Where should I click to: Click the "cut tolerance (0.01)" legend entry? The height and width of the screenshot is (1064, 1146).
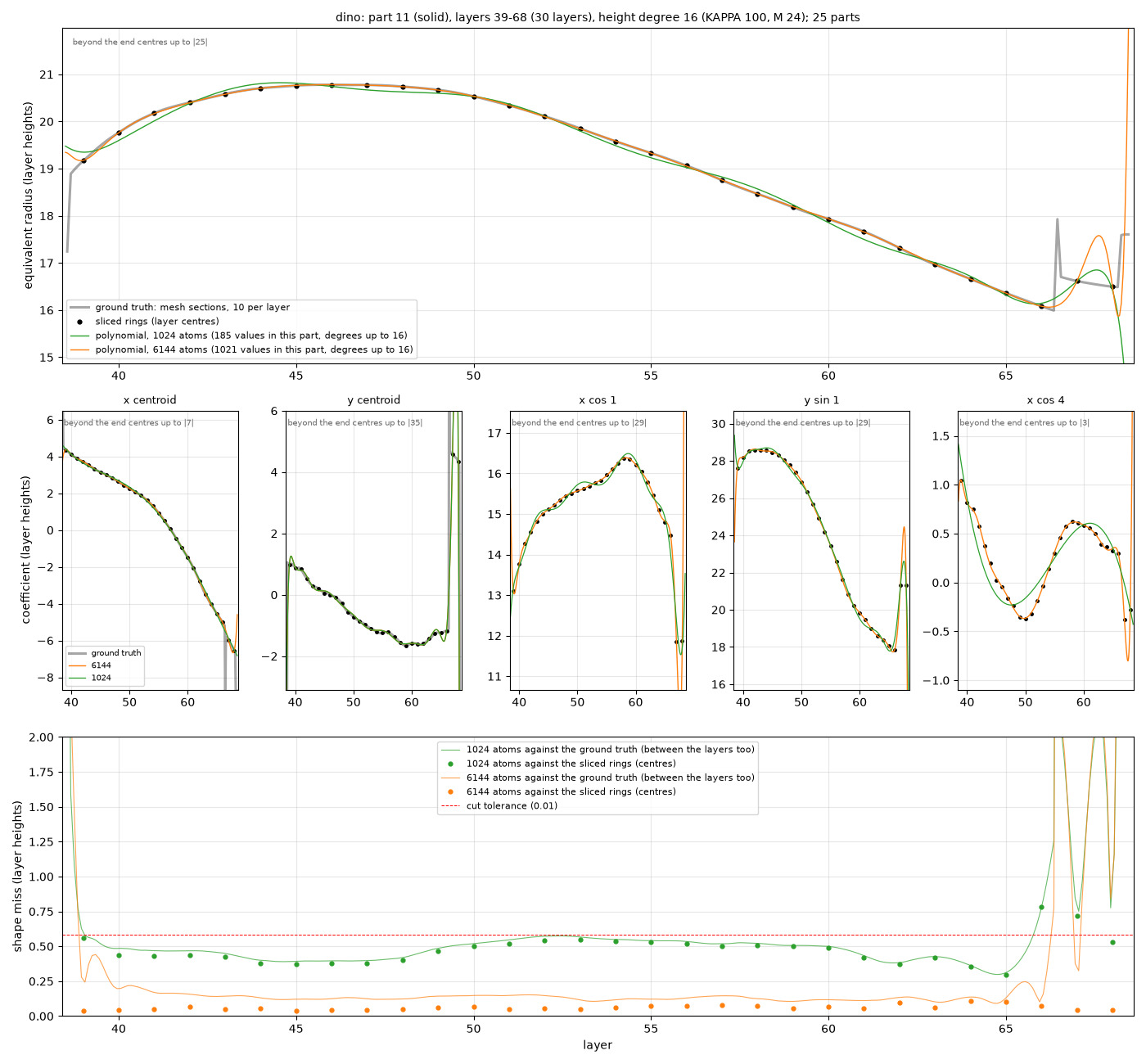[512, 805]
